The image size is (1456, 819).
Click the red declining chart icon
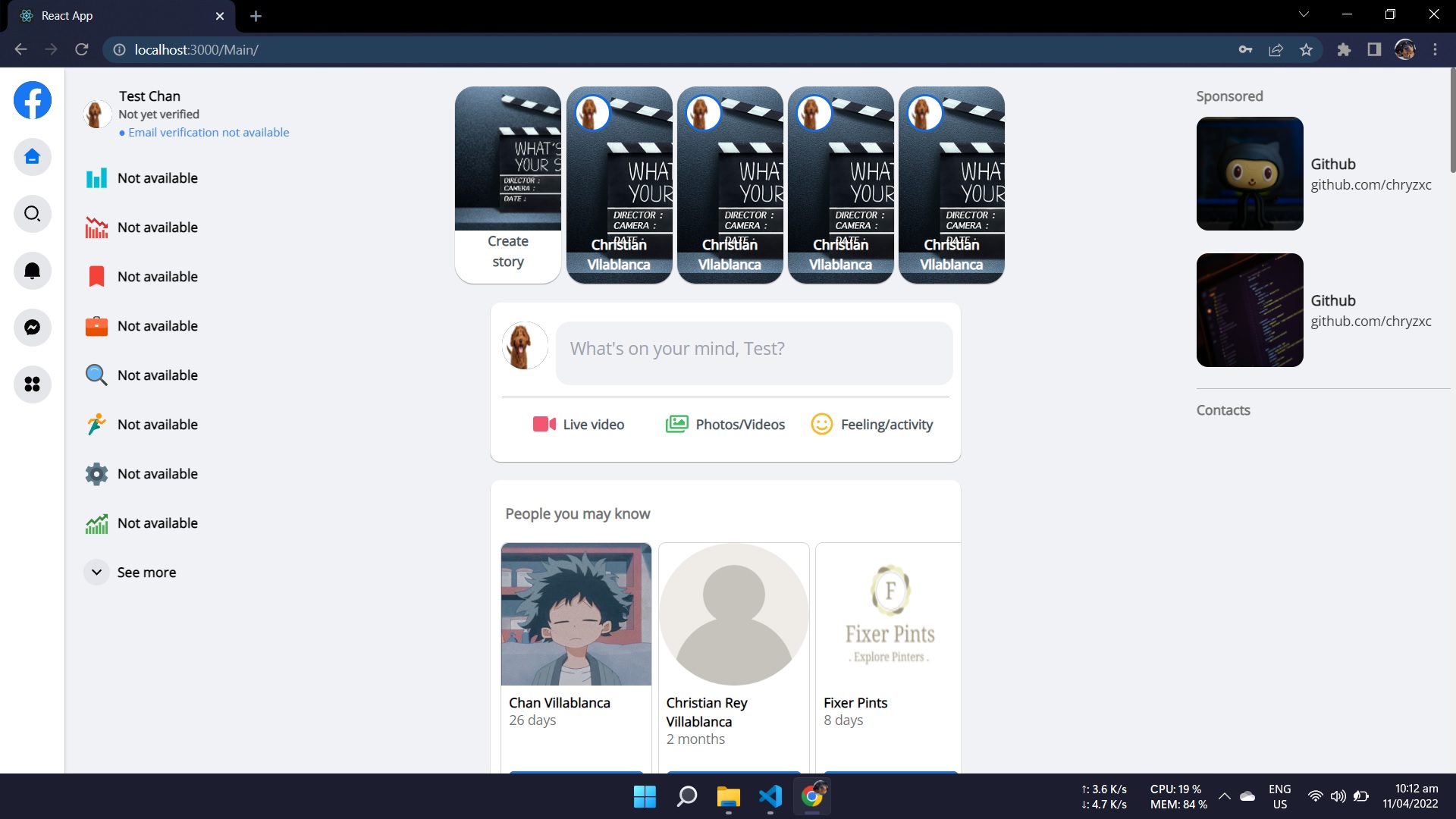pyautogui.click(x=96, y=227)
